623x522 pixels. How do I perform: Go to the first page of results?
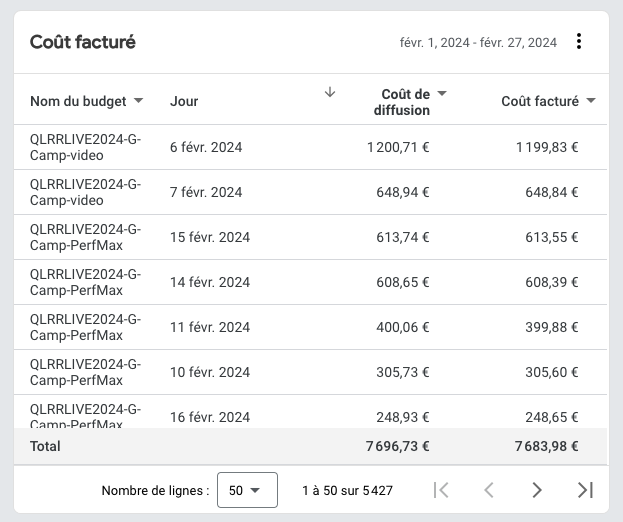[x=441, y=490]
